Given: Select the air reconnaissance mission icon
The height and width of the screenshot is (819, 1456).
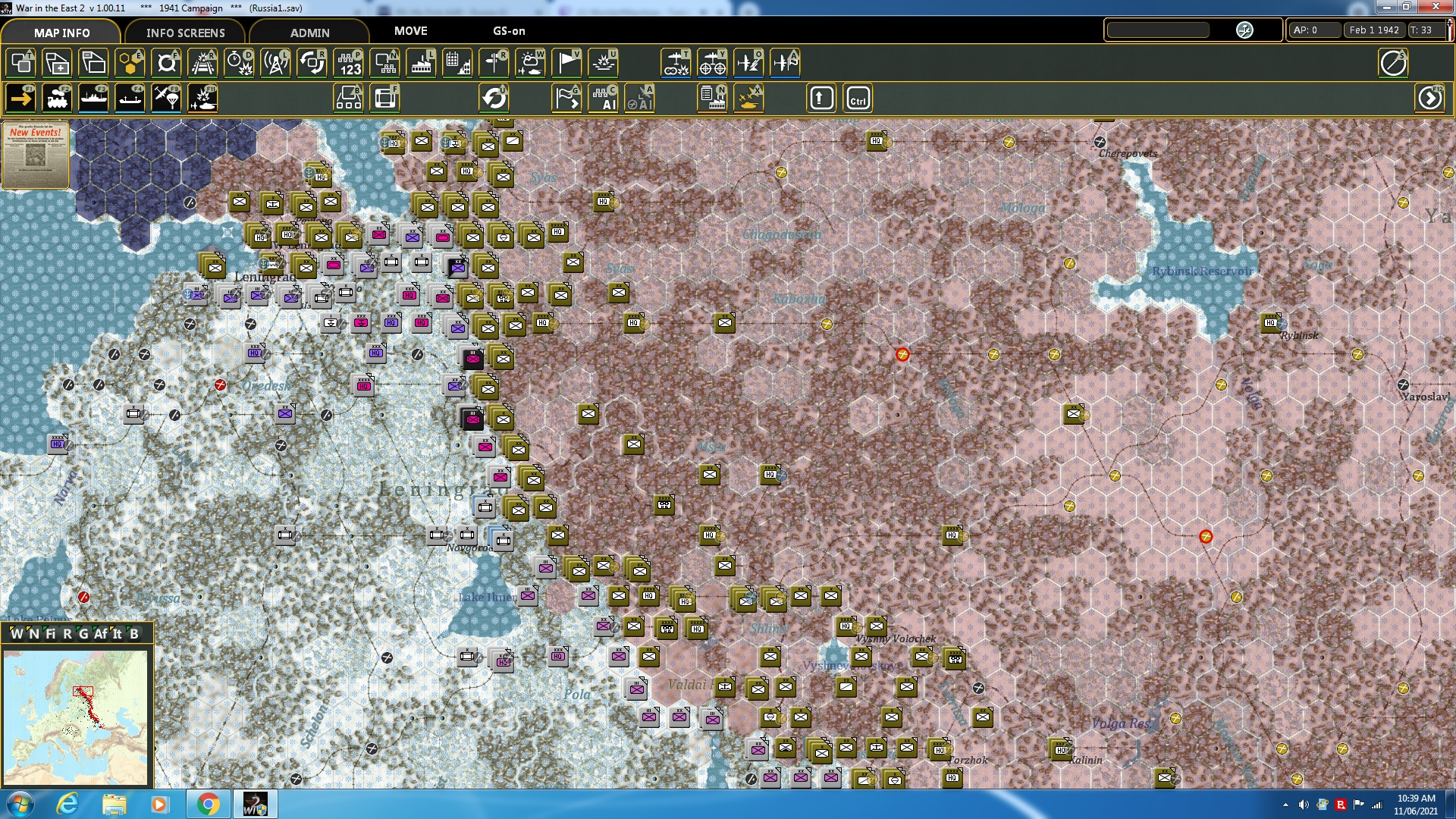Looking at the screenshot, I should [749, 64].
